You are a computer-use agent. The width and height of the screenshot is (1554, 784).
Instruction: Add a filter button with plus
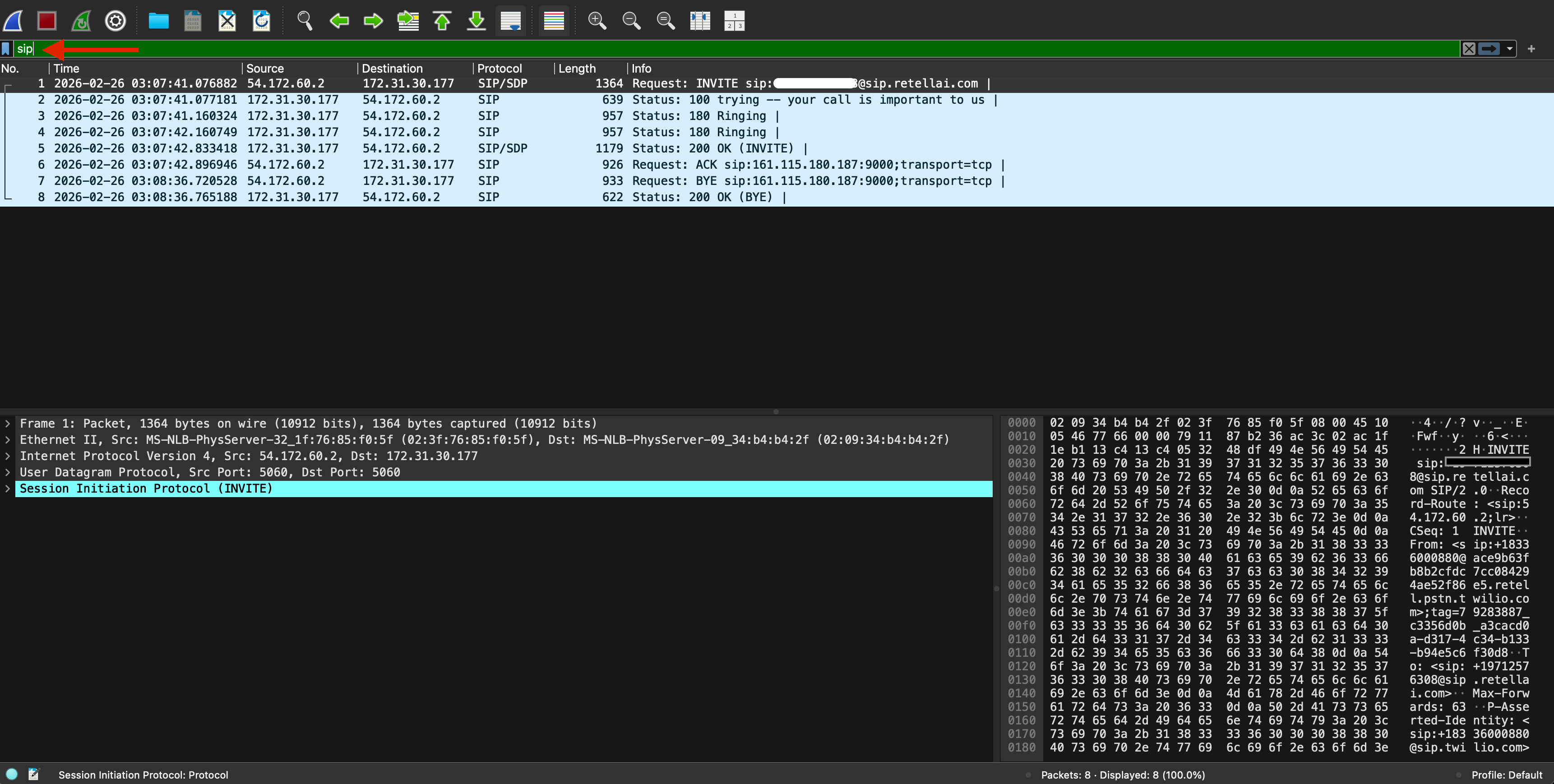[1531, 49]
